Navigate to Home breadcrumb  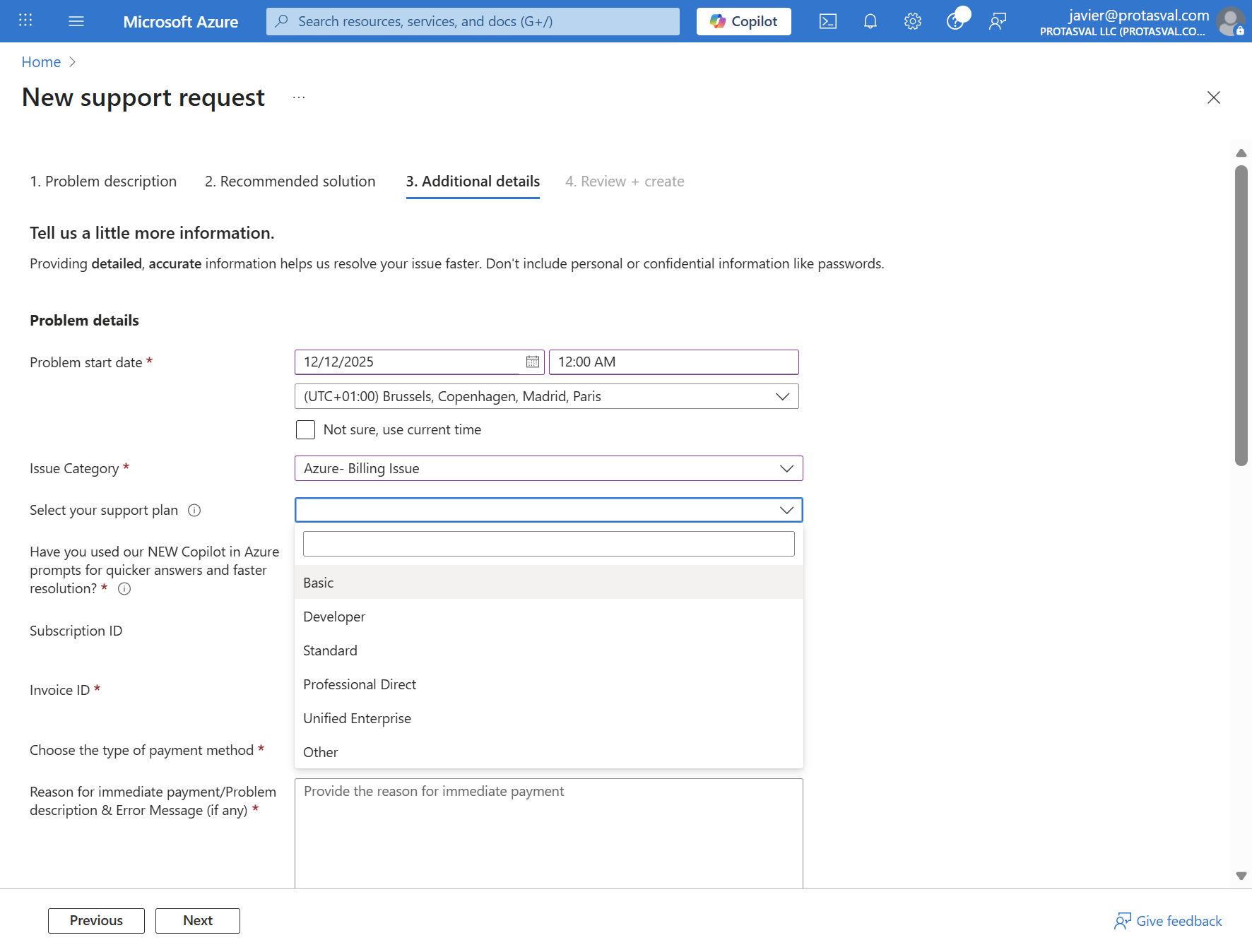pos(41,62)
